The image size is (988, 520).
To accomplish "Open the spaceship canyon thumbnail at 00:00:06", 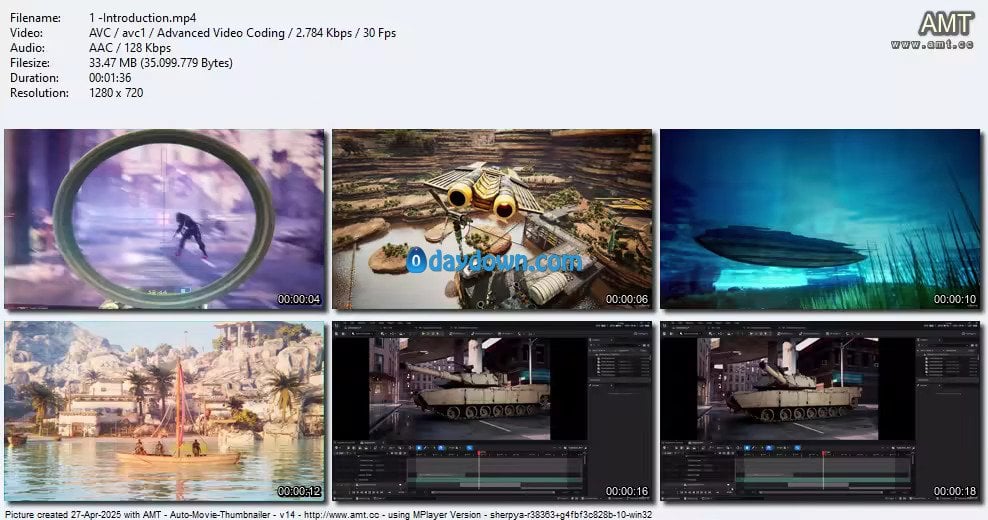I will click(x=492, y=219).
